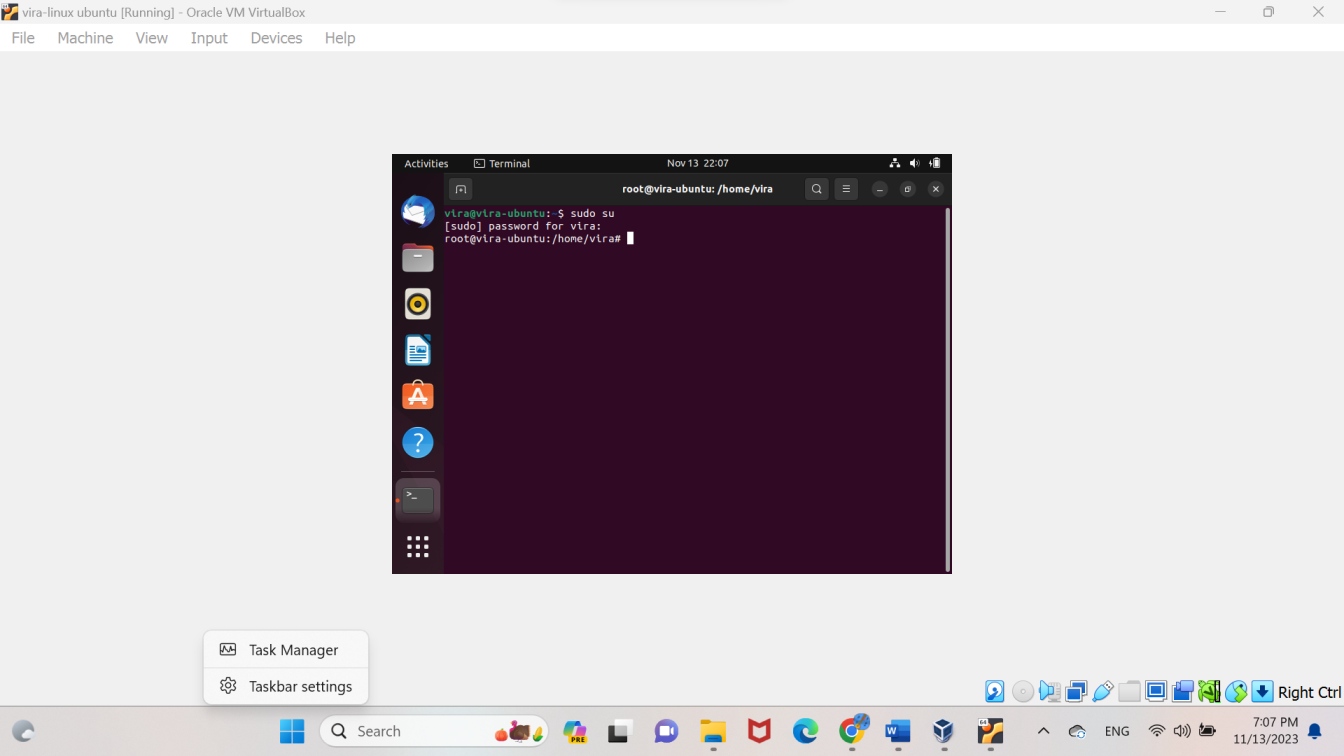Expand the hidden tray icons chevron
This screenshot has height=756, width=1344.
1043,732
